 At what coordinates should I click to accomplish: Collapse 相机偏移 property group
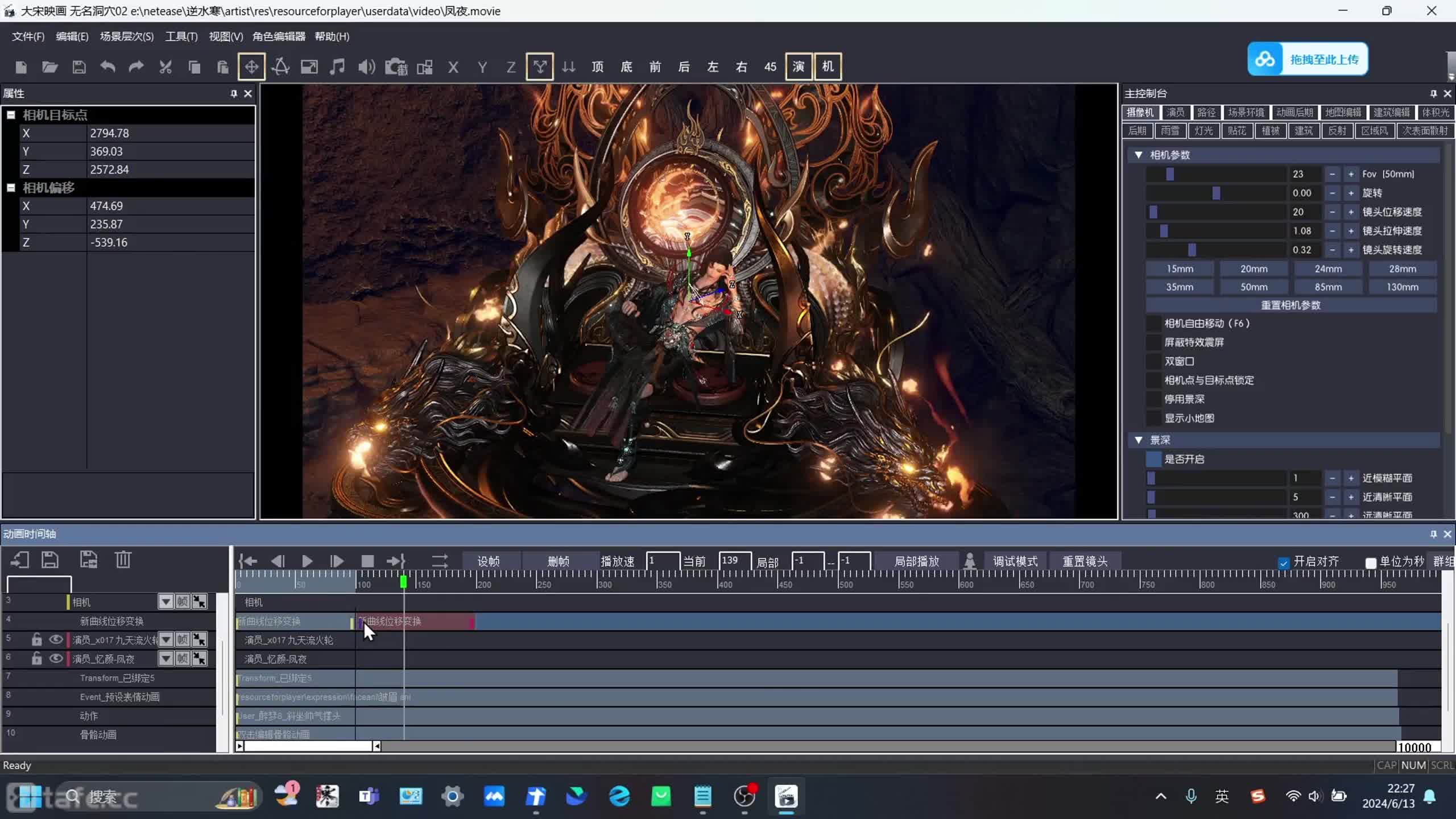(11, 188)
